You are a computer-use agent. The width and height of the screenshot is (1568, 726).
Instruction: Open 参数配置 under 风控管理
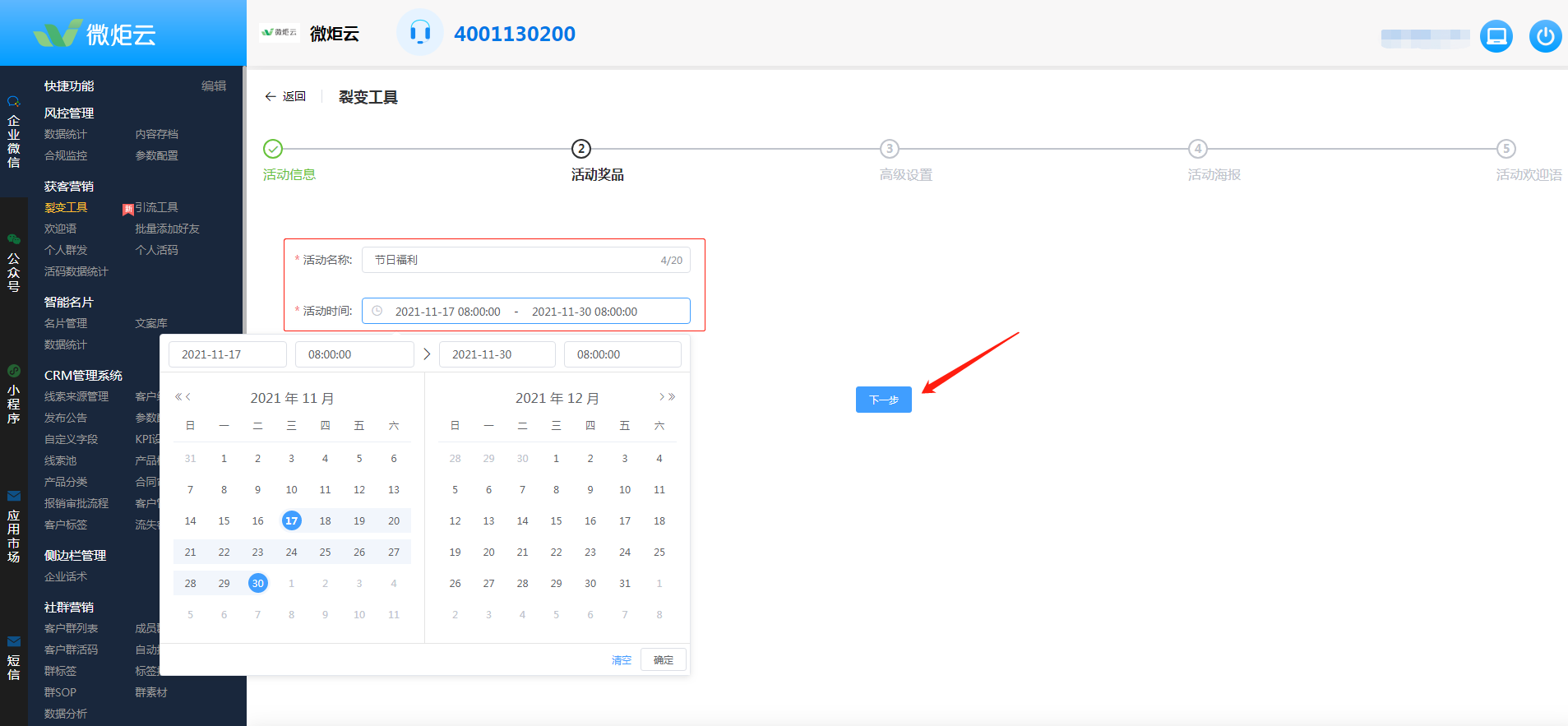point(156,156)
